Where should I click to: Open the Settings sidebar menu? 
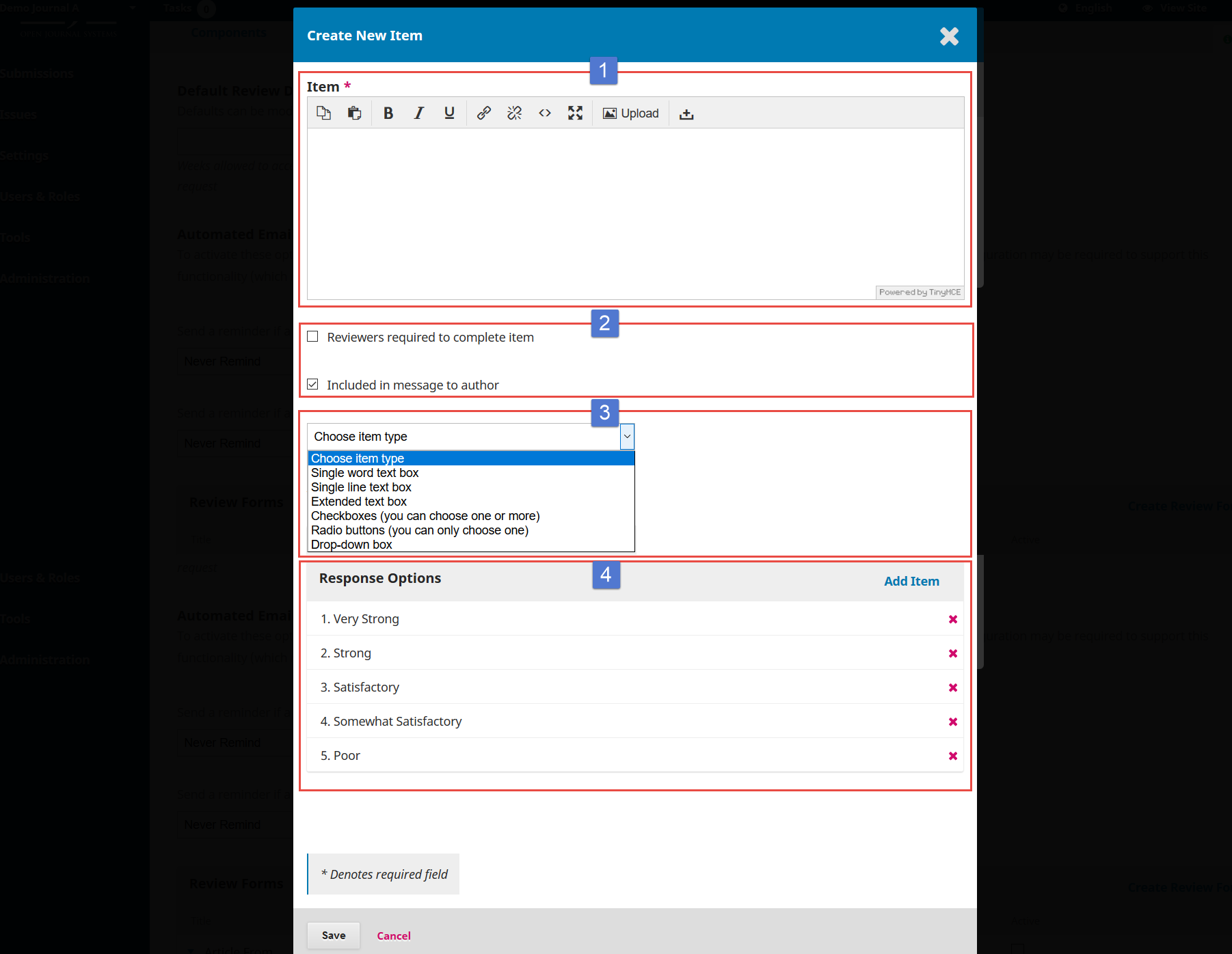click(24, 155)
